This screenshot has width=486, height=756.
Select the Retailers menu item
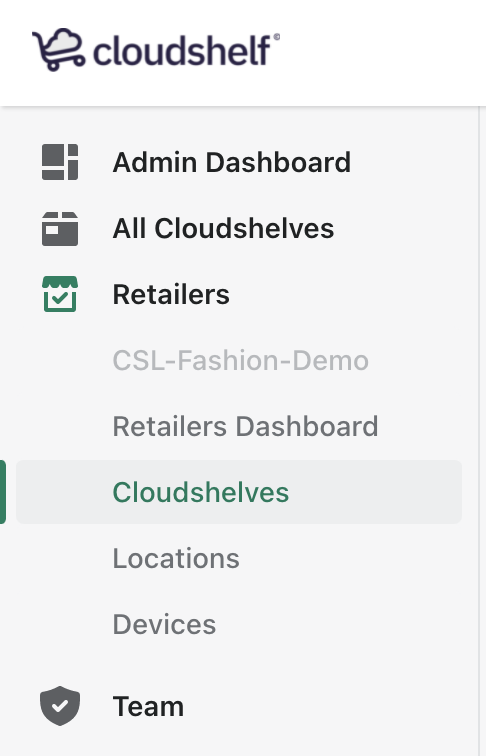click(x=171, y=294)
